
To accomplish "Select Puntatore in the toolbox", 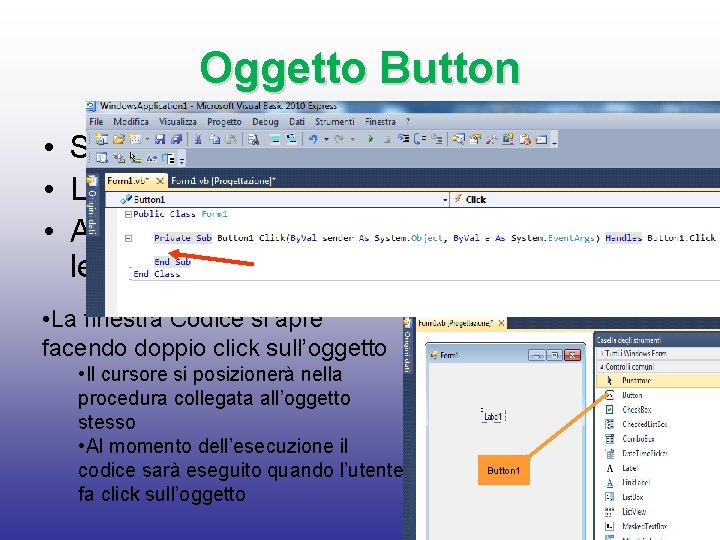I will coord(658,380).
